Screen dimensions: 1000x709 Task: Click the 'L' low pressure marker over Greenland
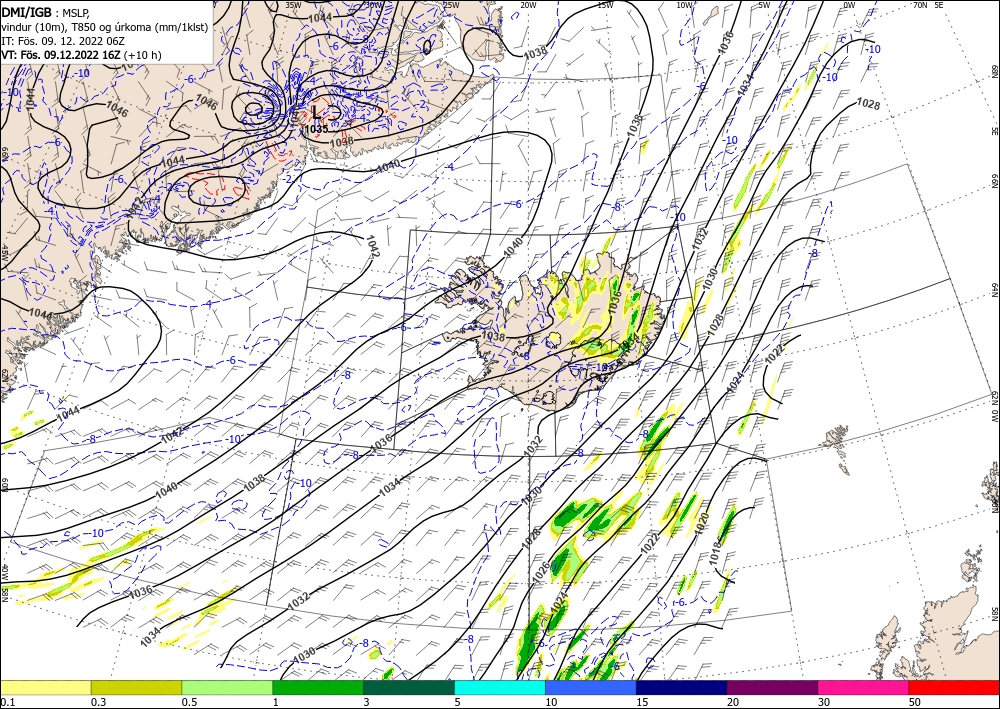(x=316, y=113)
